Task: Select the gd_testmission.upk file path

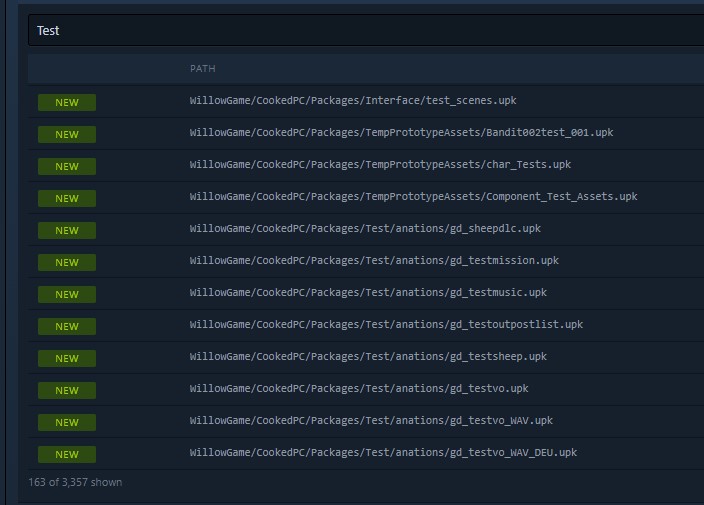Action: [374, 260]
